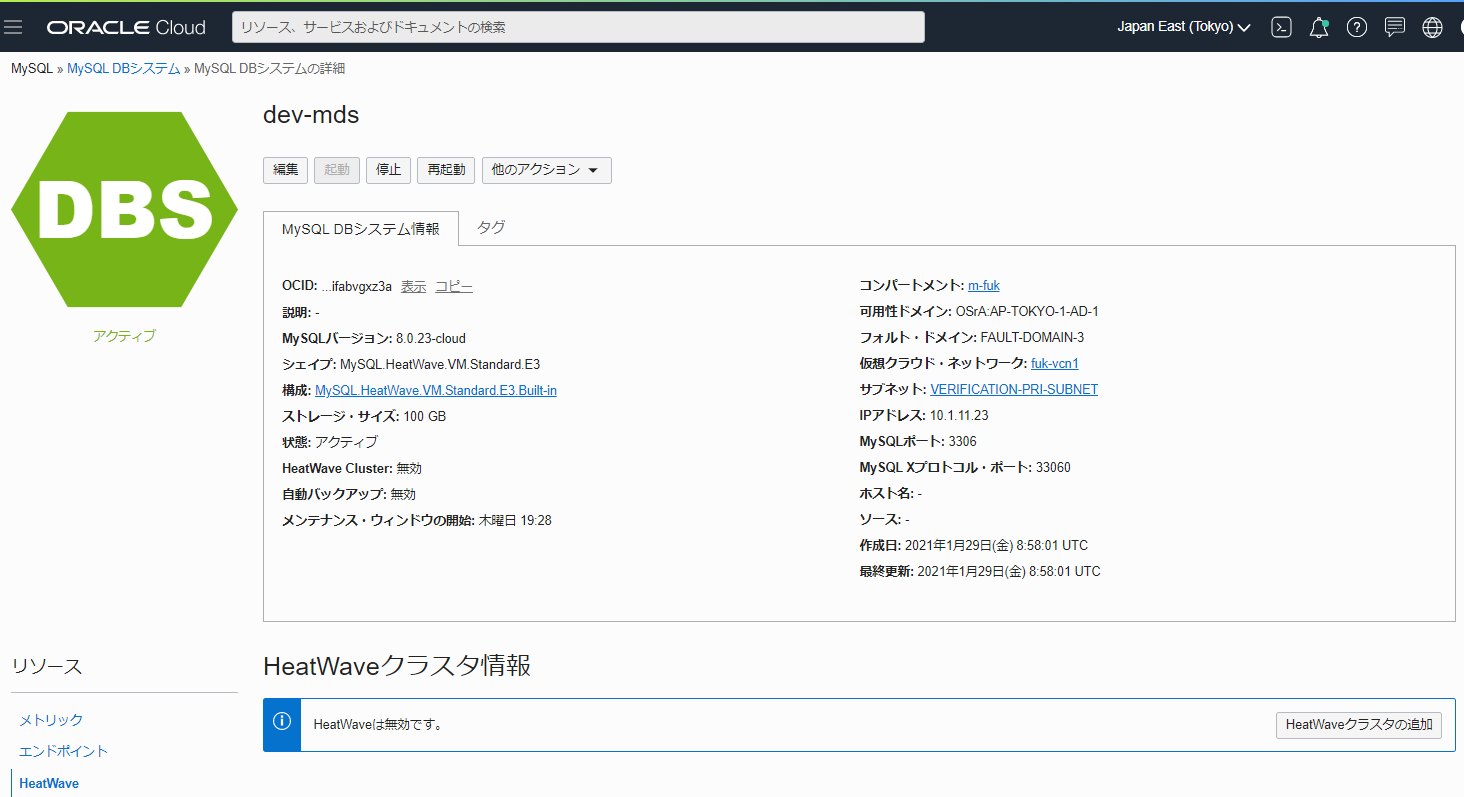Open the notifications bell
The width and height of the screenshot is (1464, 797).
(1319, 27)
